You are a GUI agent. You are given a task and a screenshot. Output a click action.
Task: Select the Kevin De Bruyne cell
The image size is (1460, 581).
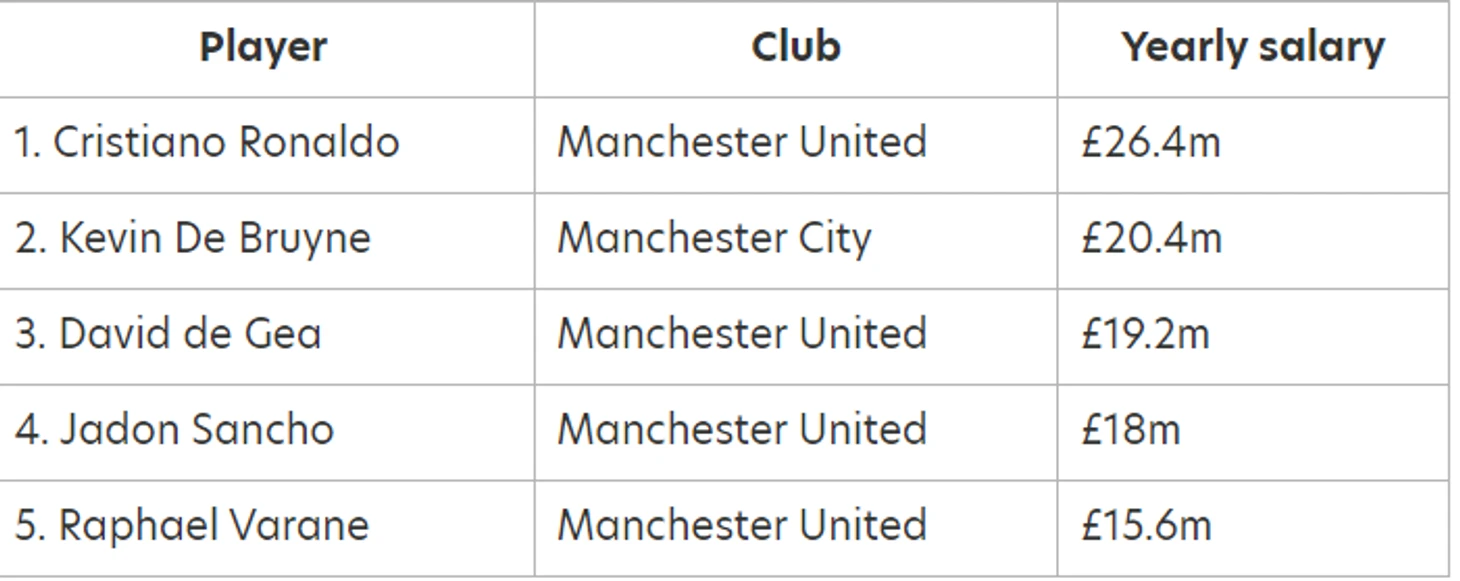192,238
